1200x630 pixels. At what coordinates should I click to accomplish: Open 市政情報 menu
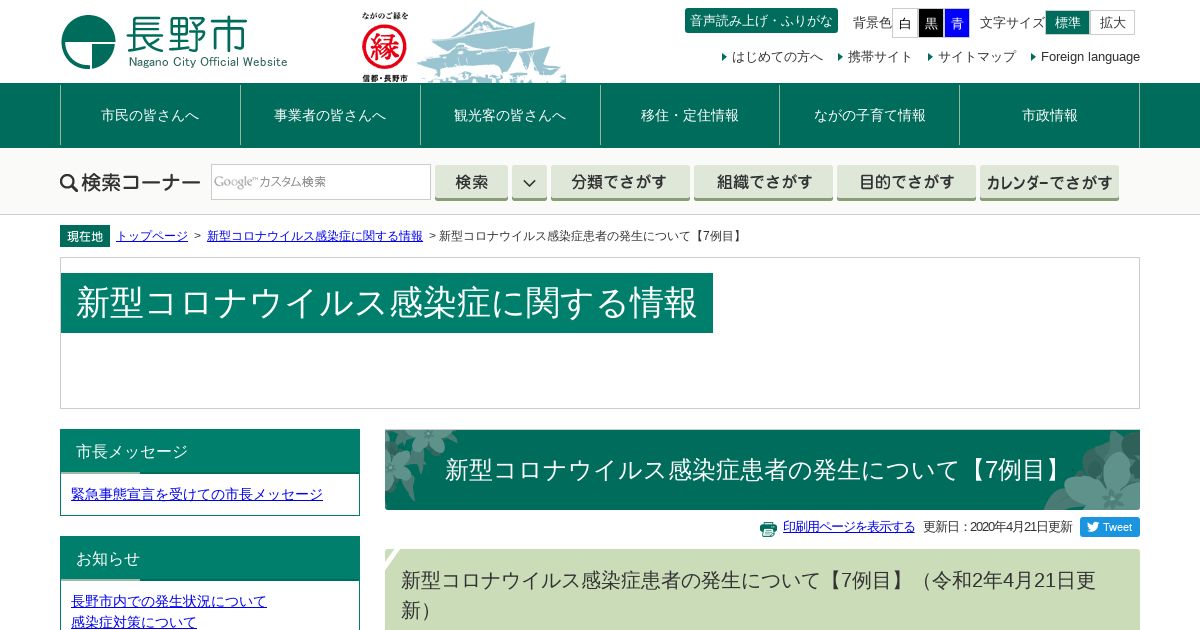point(1050,115)
